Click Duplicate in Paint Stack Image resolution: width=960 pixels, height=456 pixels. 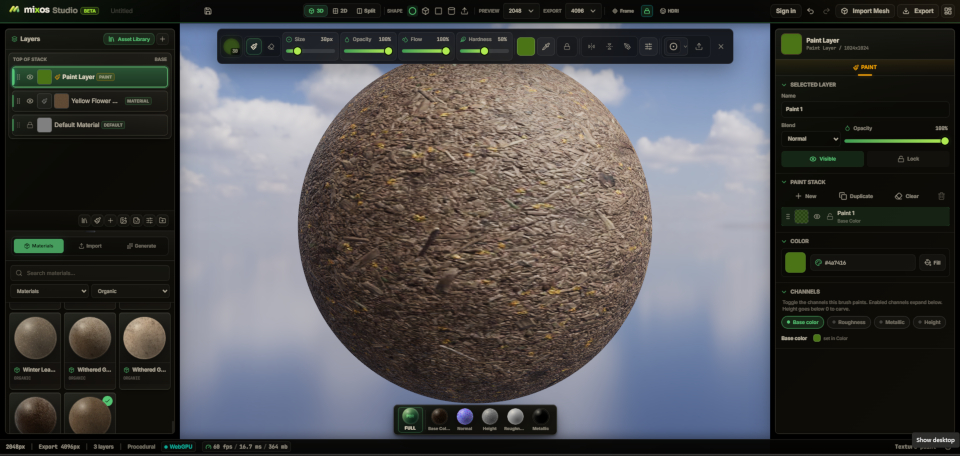pyautogui.click(x=856, y=196)
